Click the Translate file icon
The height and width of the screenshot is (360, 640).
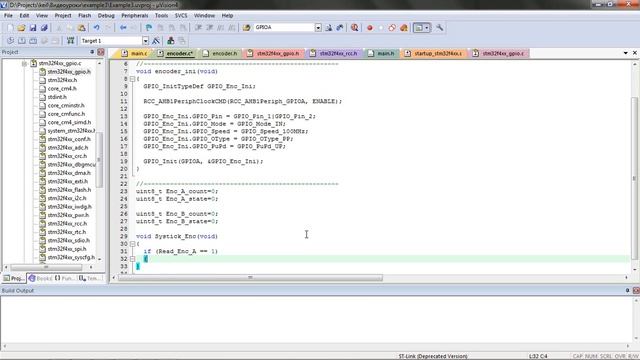point(10,41)
